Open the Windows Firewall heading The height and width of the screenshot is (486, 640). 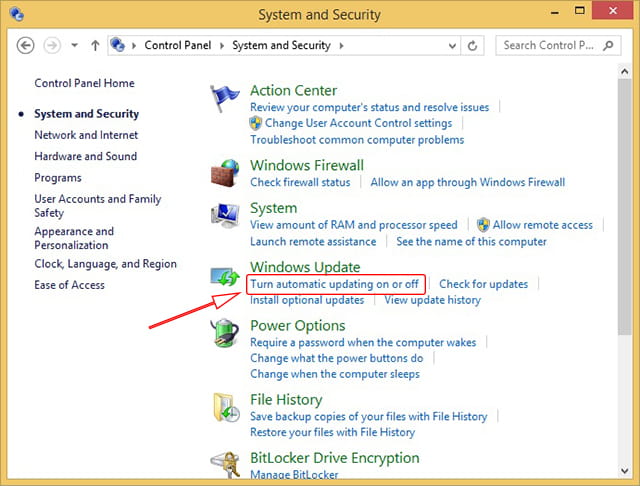pos(307,165)
